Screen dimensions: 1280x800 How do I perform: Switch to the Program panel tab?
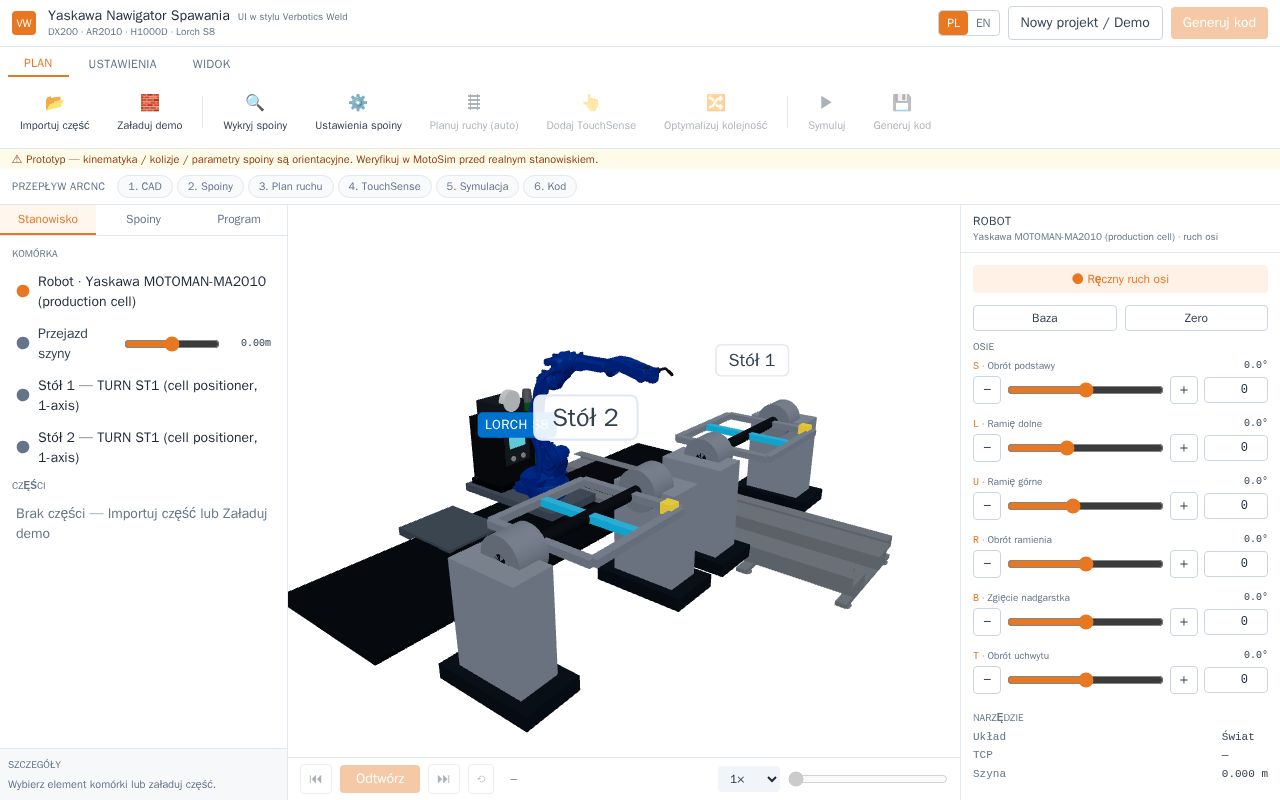pos(239,219)
